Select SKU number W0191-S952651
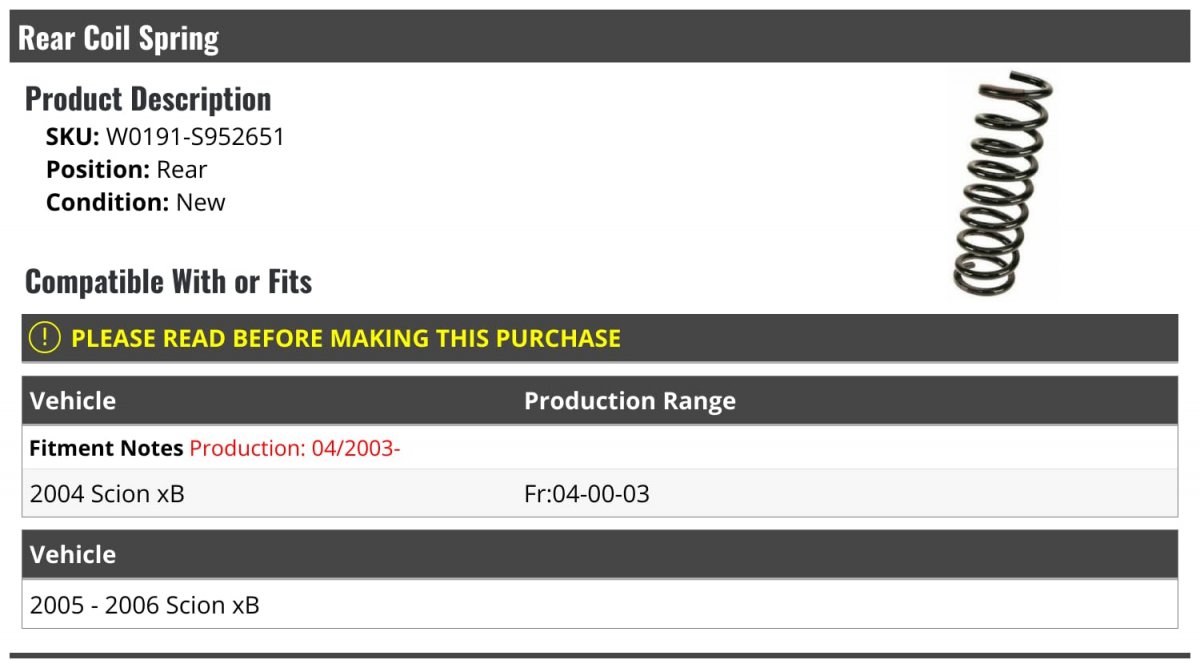Screen dimensions: 1200x668 [x=195, y=137]
